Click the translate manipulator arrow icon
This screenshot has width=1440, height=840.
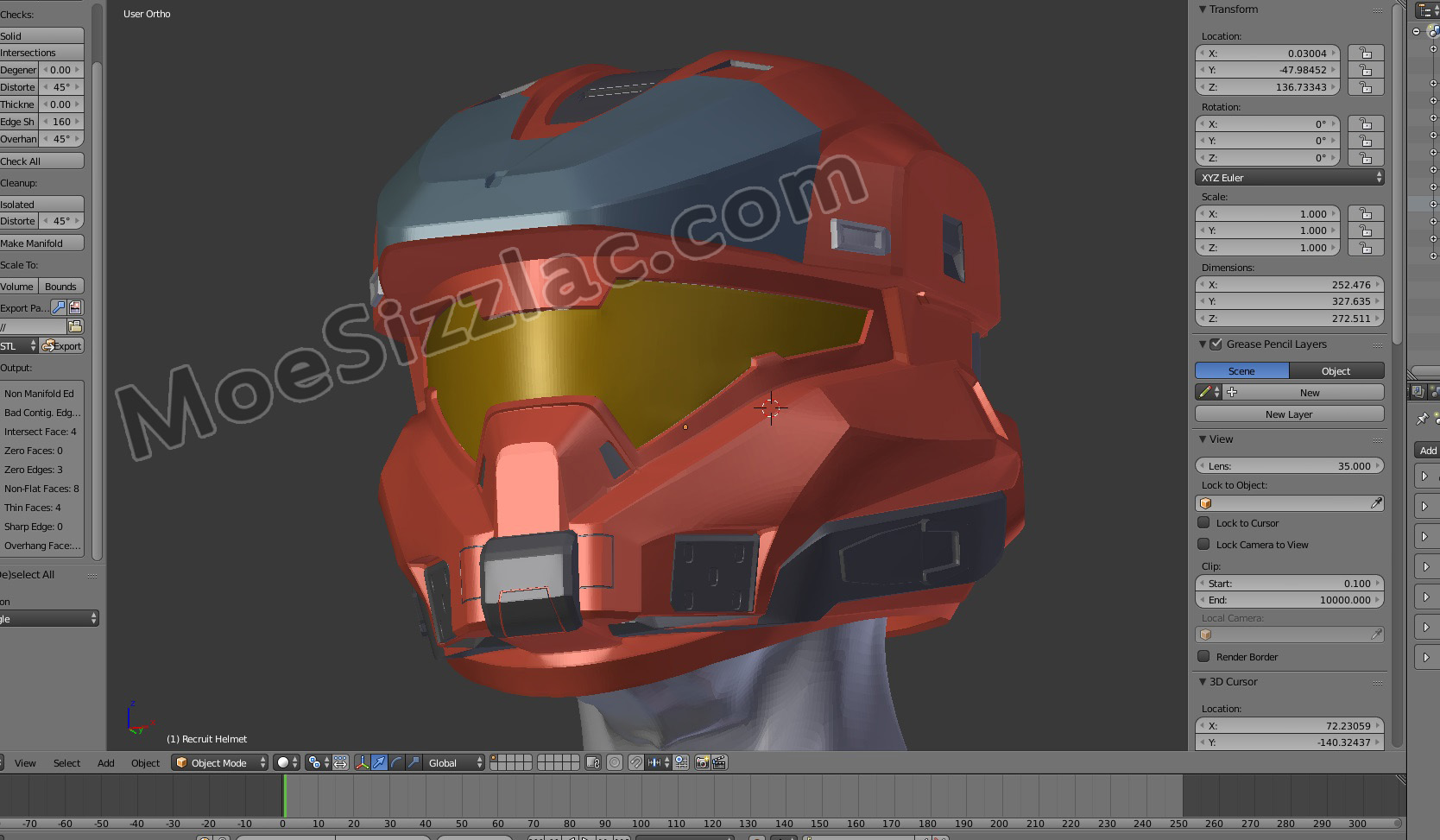[x=379, y=762]
